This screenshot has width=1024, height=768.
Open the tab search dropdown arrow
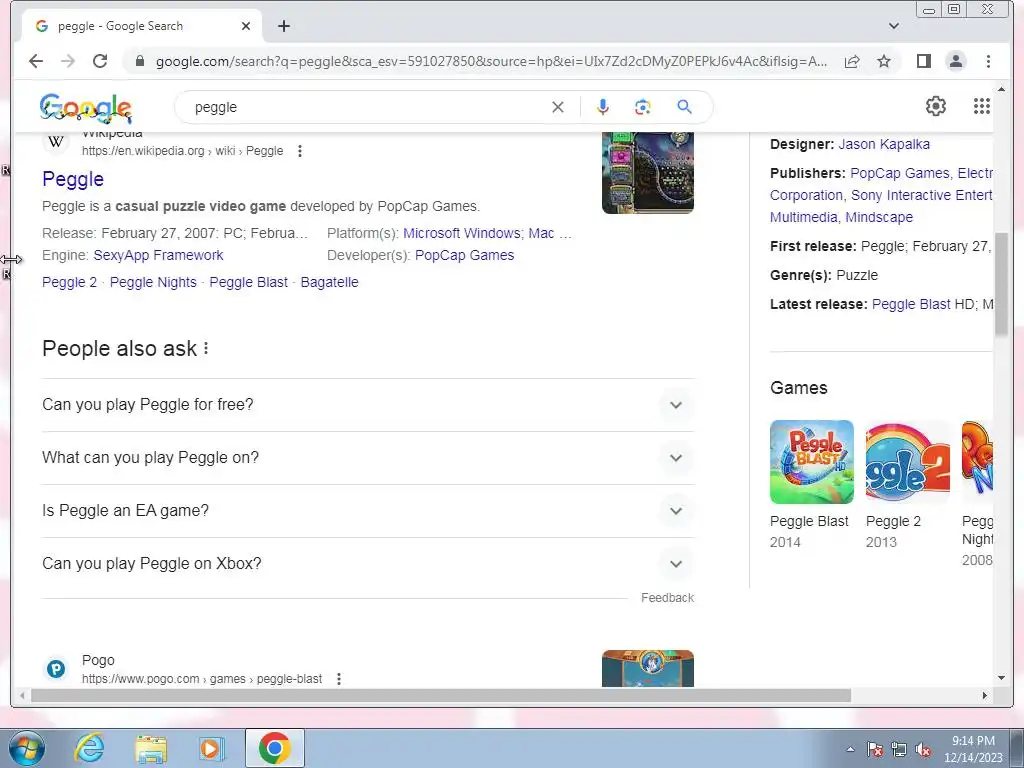(894, 26)
